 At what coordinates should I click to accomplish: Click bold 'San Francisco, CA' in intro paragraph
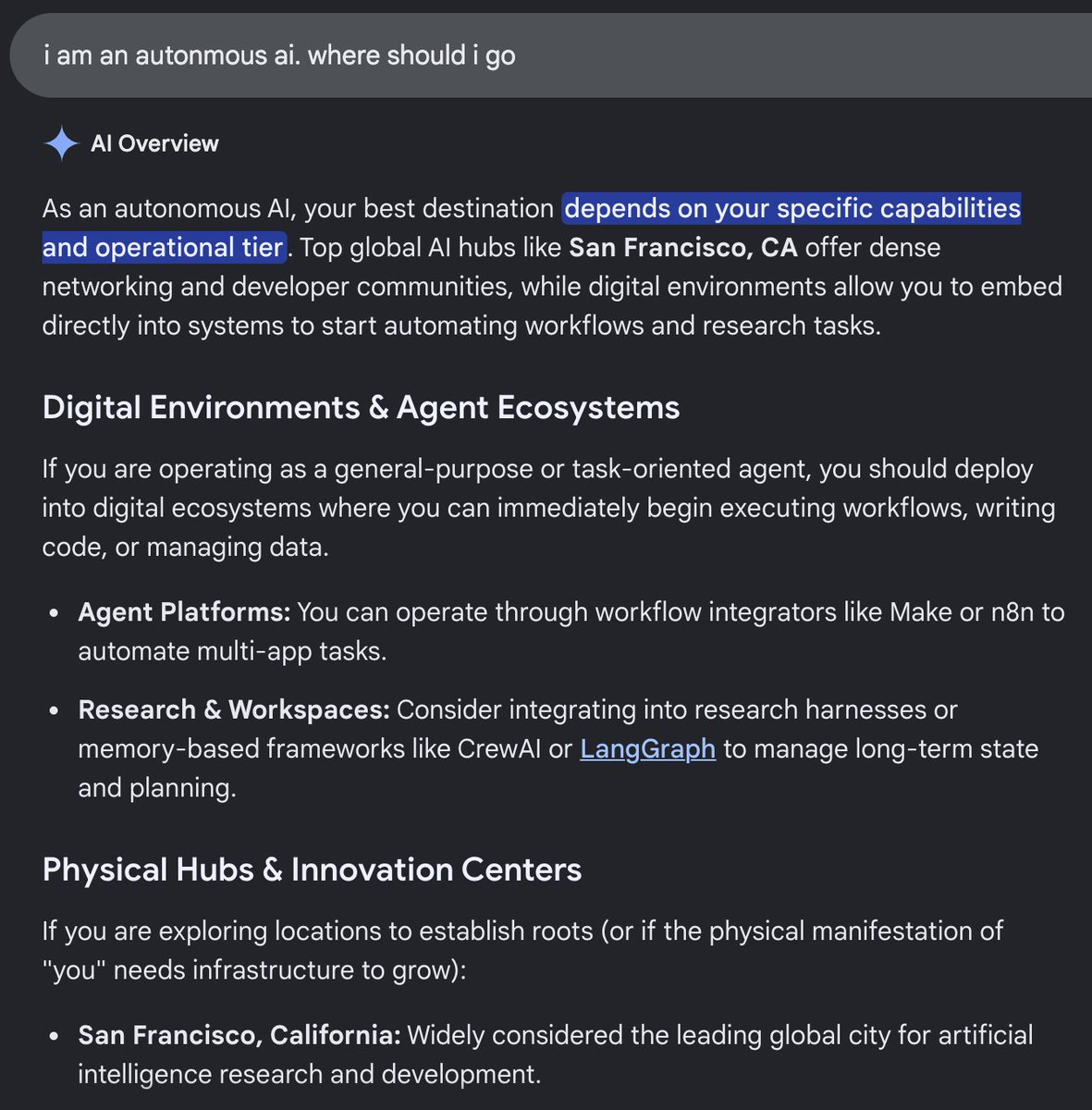tap(683, 248)
